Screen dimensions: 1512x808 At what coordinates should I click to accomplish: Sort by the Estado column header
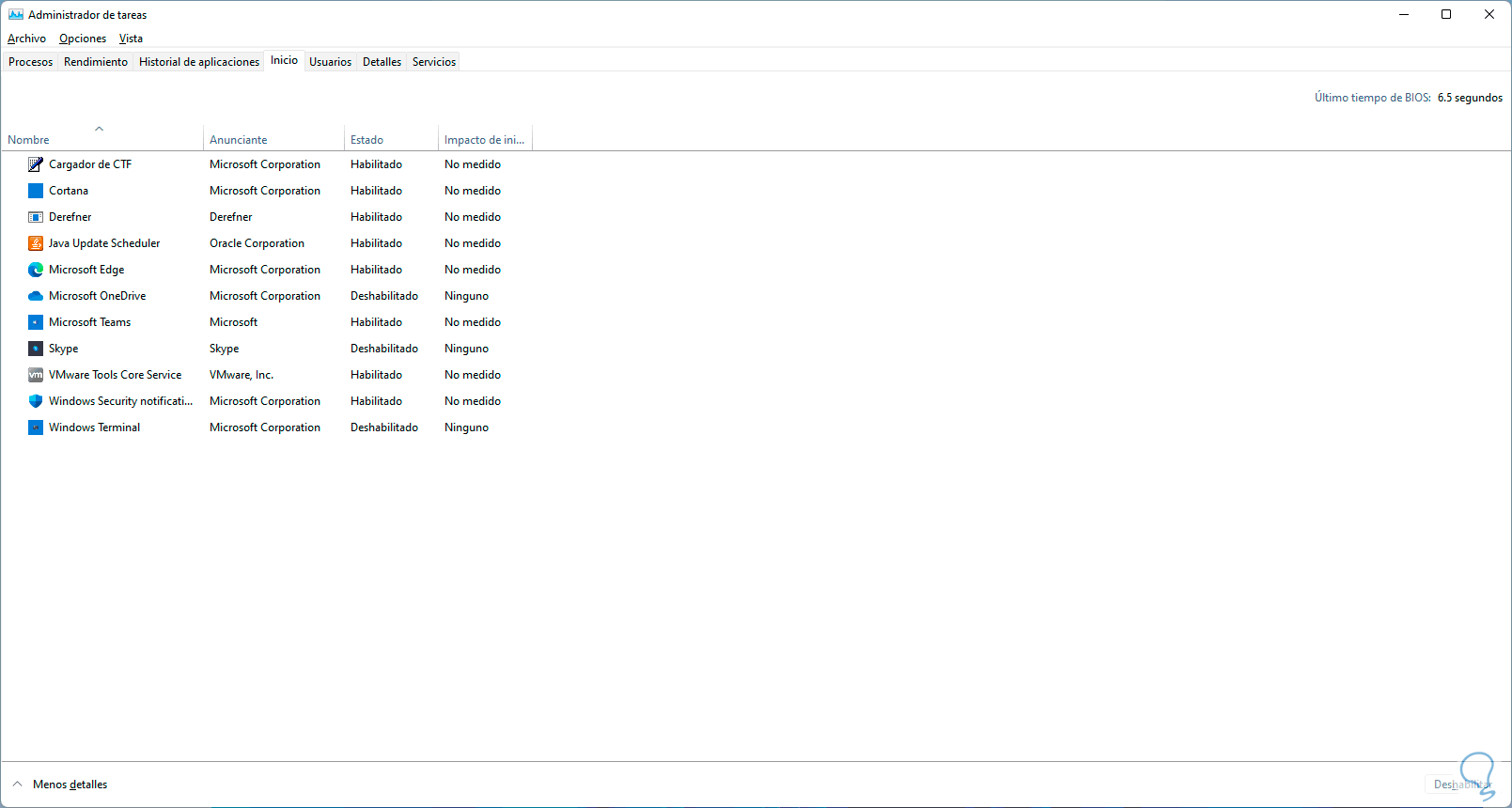point(391,138)
